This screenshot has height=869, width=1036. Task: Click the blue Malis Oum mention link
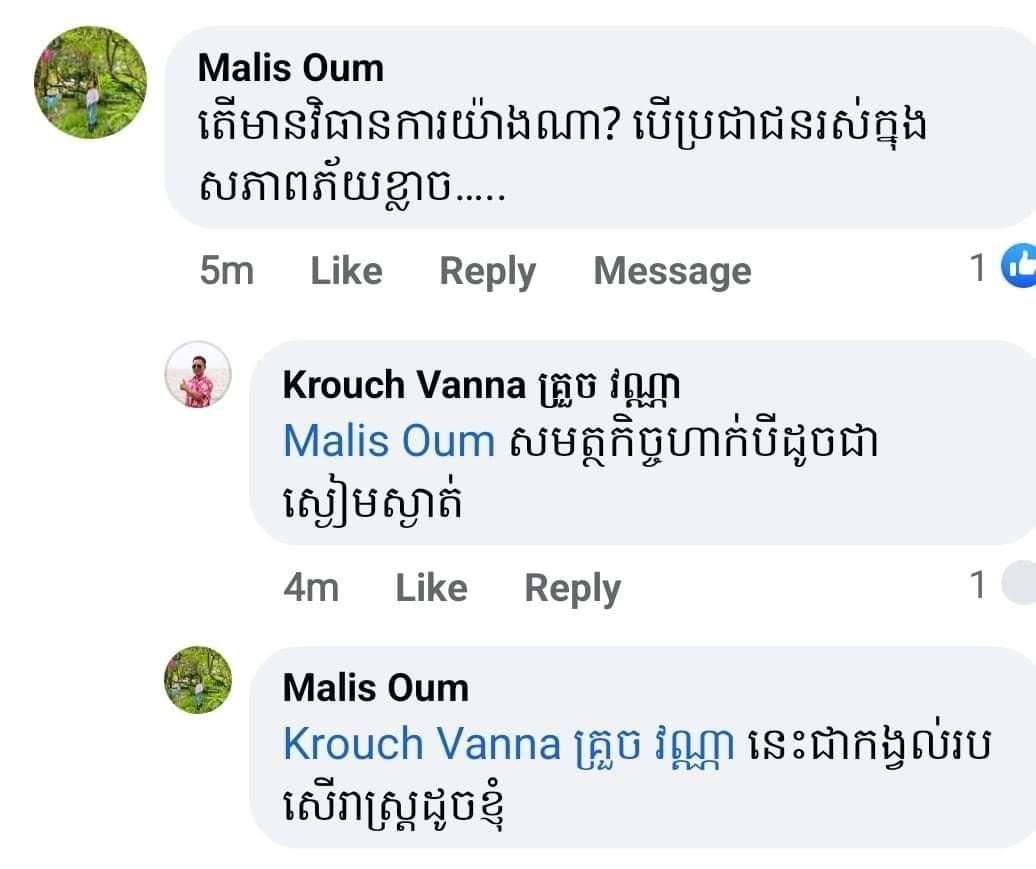pos(389,441)
